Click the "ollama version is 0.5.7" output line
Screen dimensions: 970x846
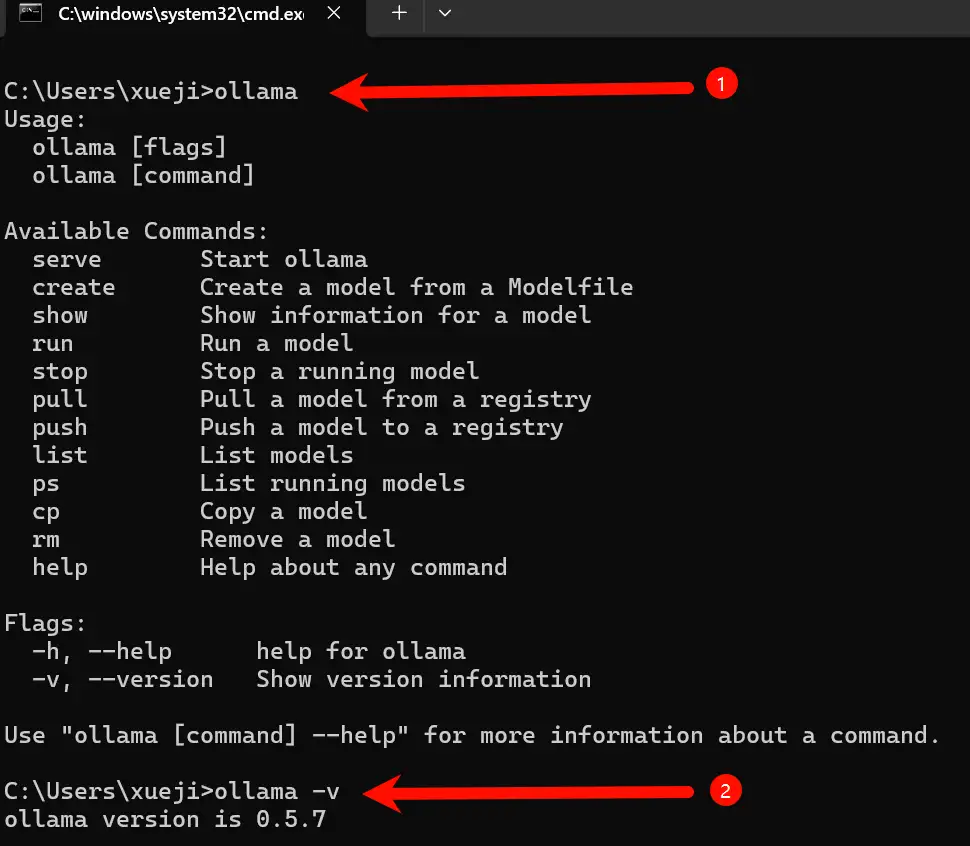tap(165, 820)
